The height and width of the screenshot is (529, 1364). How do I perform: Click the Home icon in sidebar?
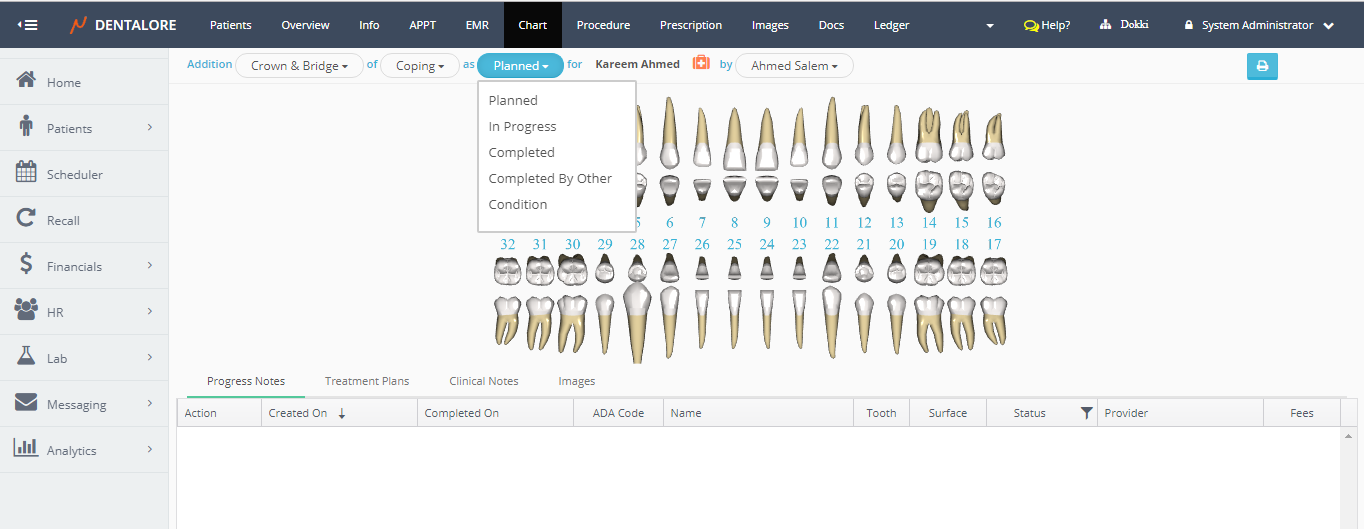(27, 81)
